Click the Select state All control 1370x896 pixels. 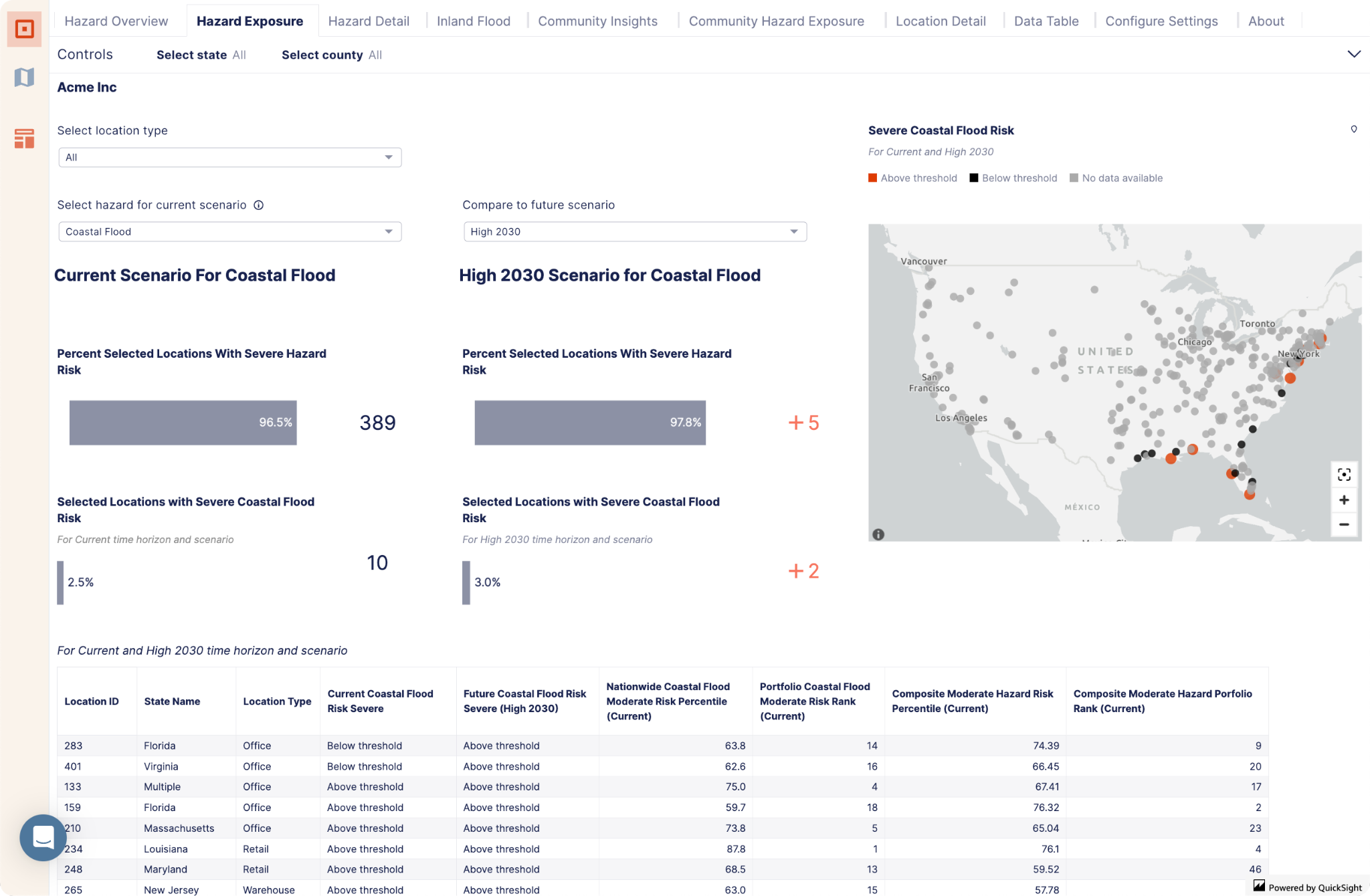tap(201, 55)
